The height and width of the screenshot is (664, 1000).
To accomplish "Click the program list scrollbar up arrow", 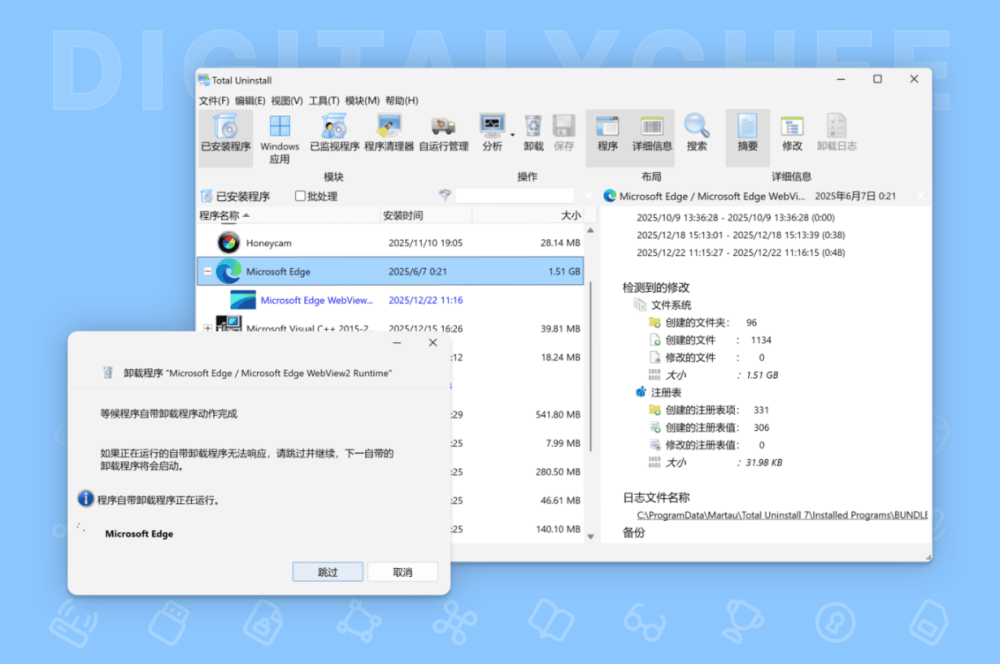I will click(x=591, y=230).
